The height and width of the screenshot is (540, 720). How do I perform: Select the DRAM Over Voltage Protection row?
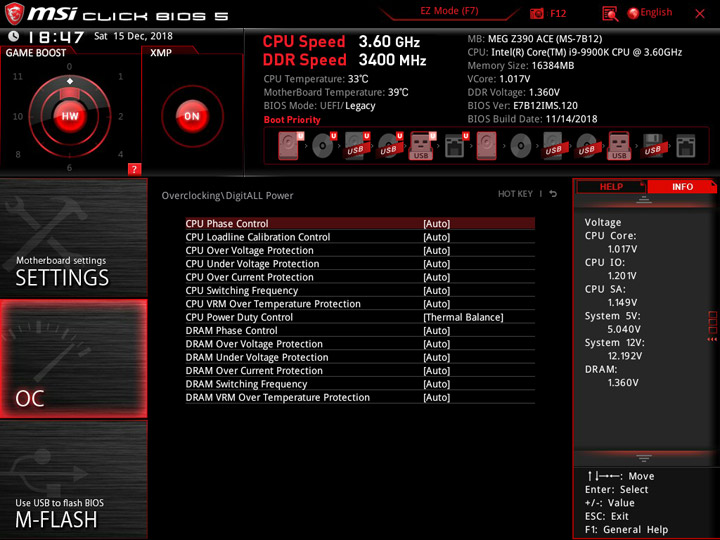[x=360, y=344]
